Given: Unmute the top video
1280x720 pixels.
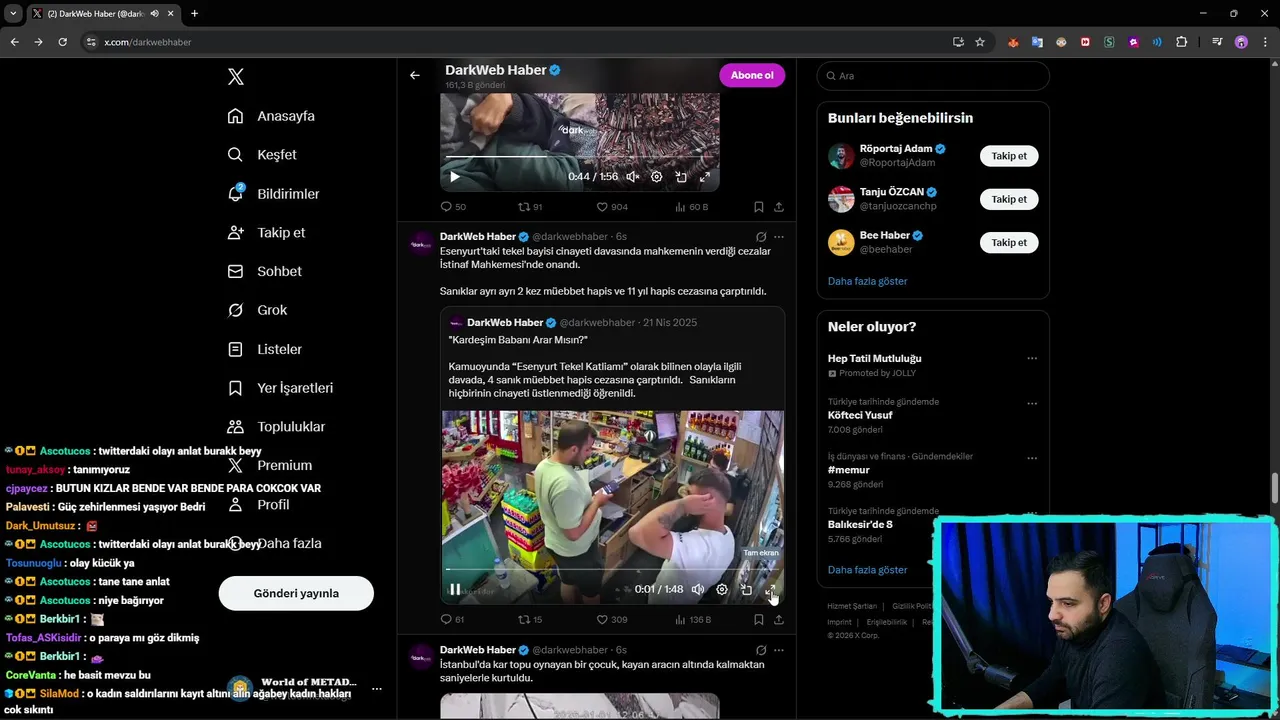Looking at the screenshot, I should click(x=633, y=177).
